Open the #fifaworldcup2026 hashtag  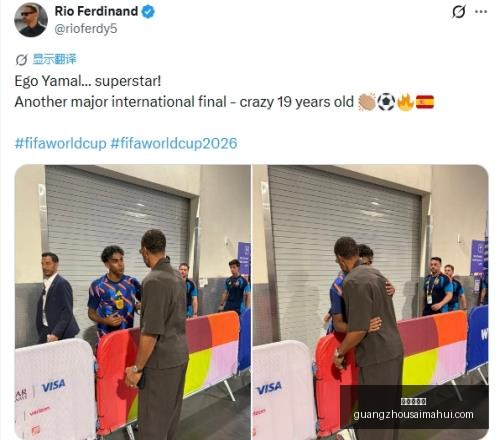point(174,143)
